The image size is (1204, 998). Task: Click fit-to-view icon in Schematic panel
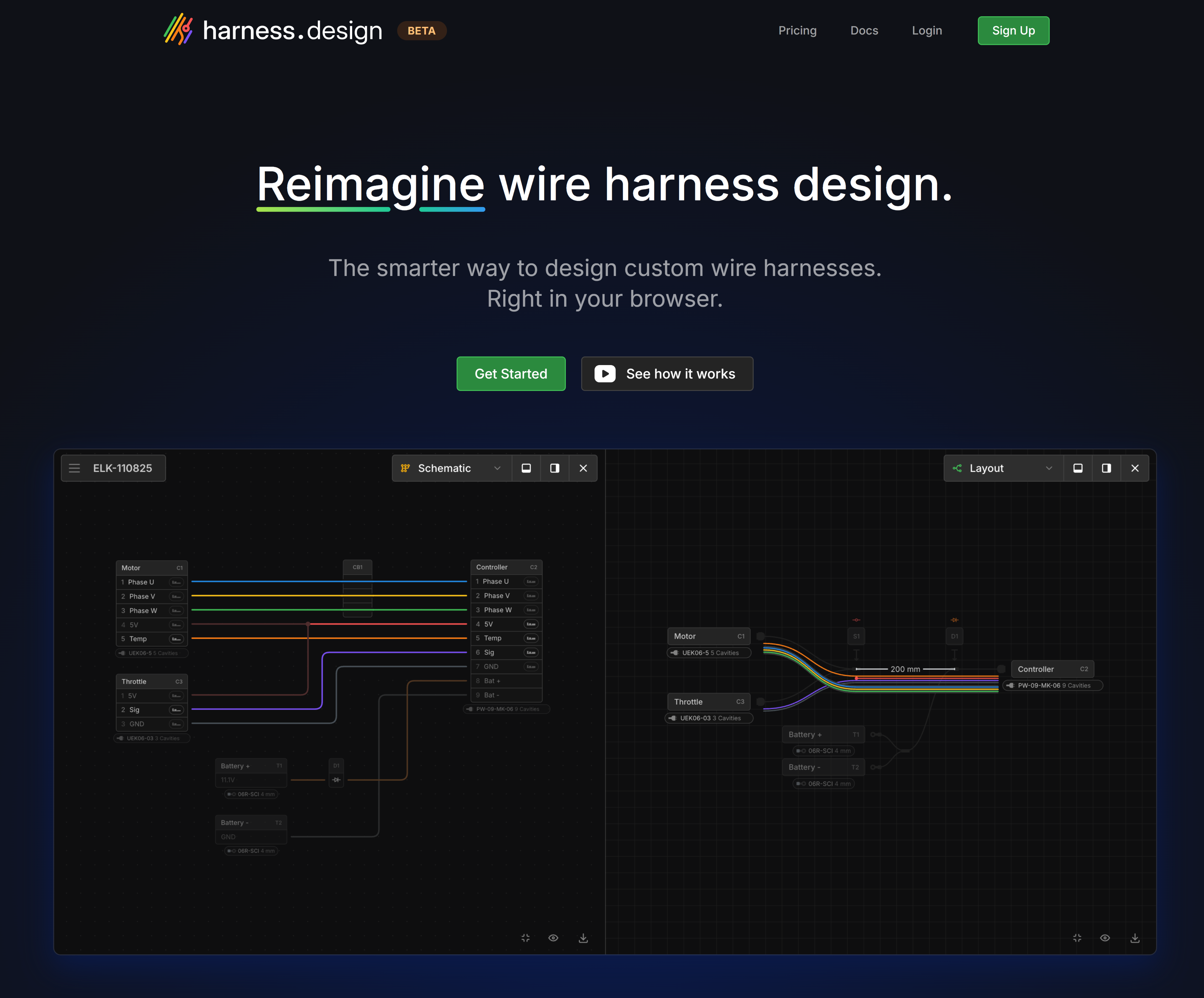(x=525, y=938)
